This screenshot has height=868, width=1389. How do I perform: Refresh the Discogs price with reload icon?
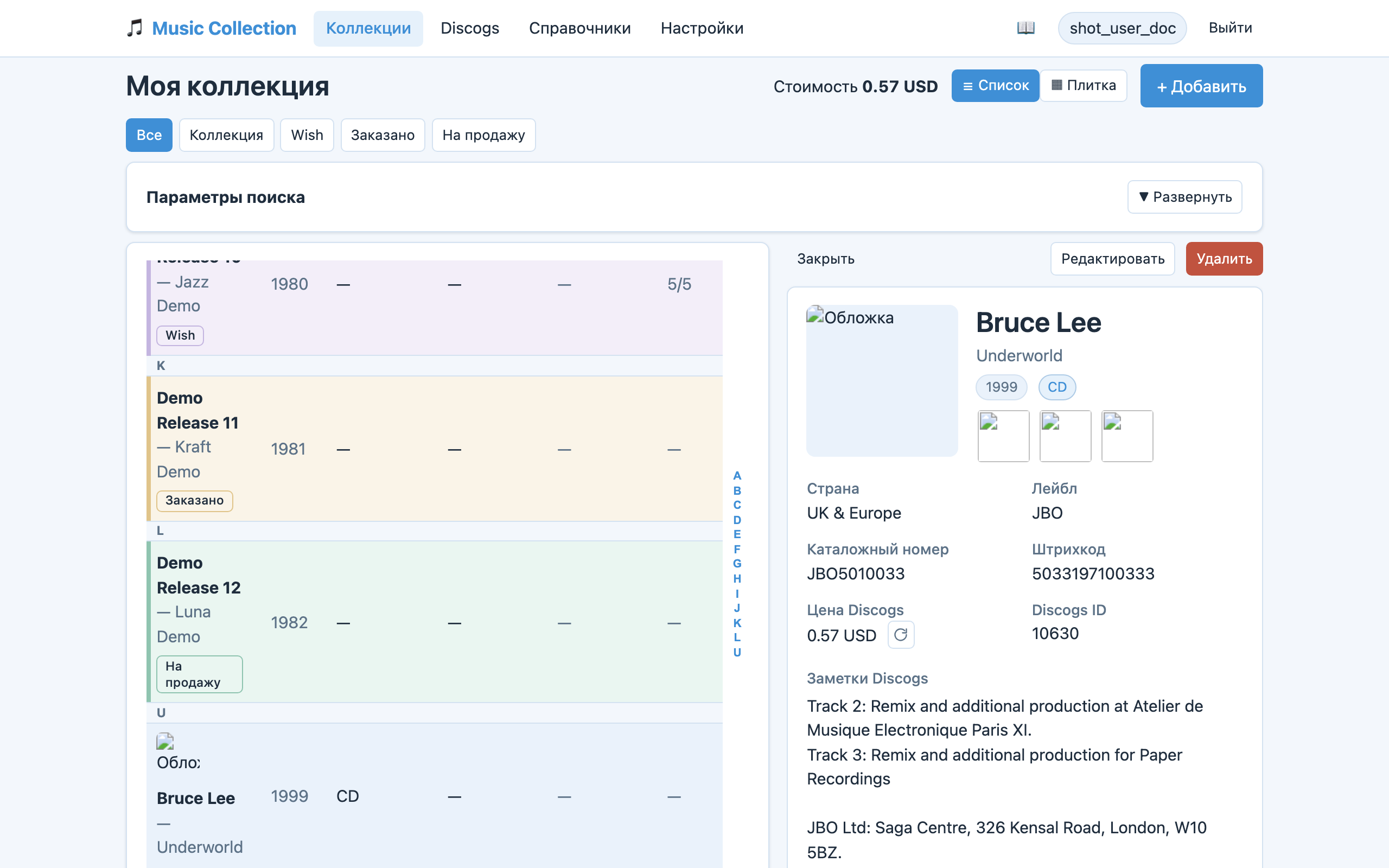[x=901, y=634]
